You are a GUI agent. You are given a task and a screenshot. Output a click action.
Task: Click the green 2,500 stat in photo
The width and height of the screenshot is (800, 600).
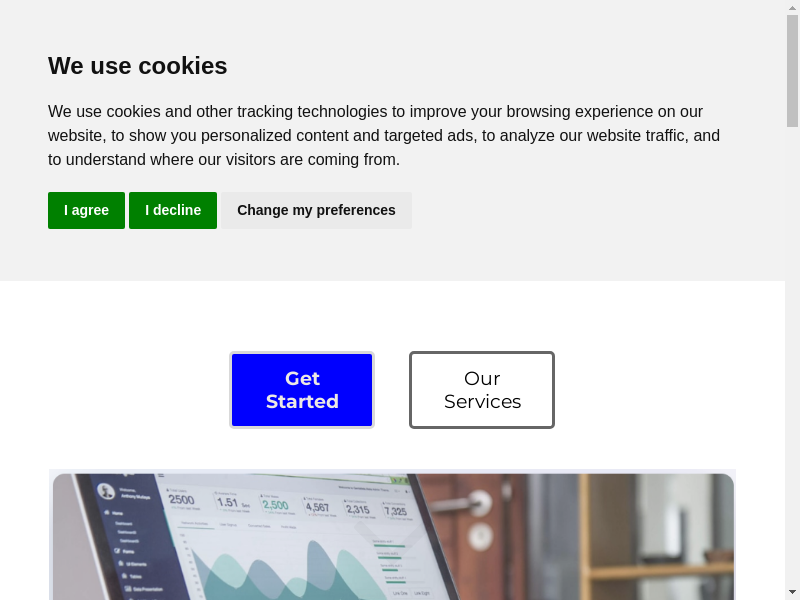coord(275,505)
